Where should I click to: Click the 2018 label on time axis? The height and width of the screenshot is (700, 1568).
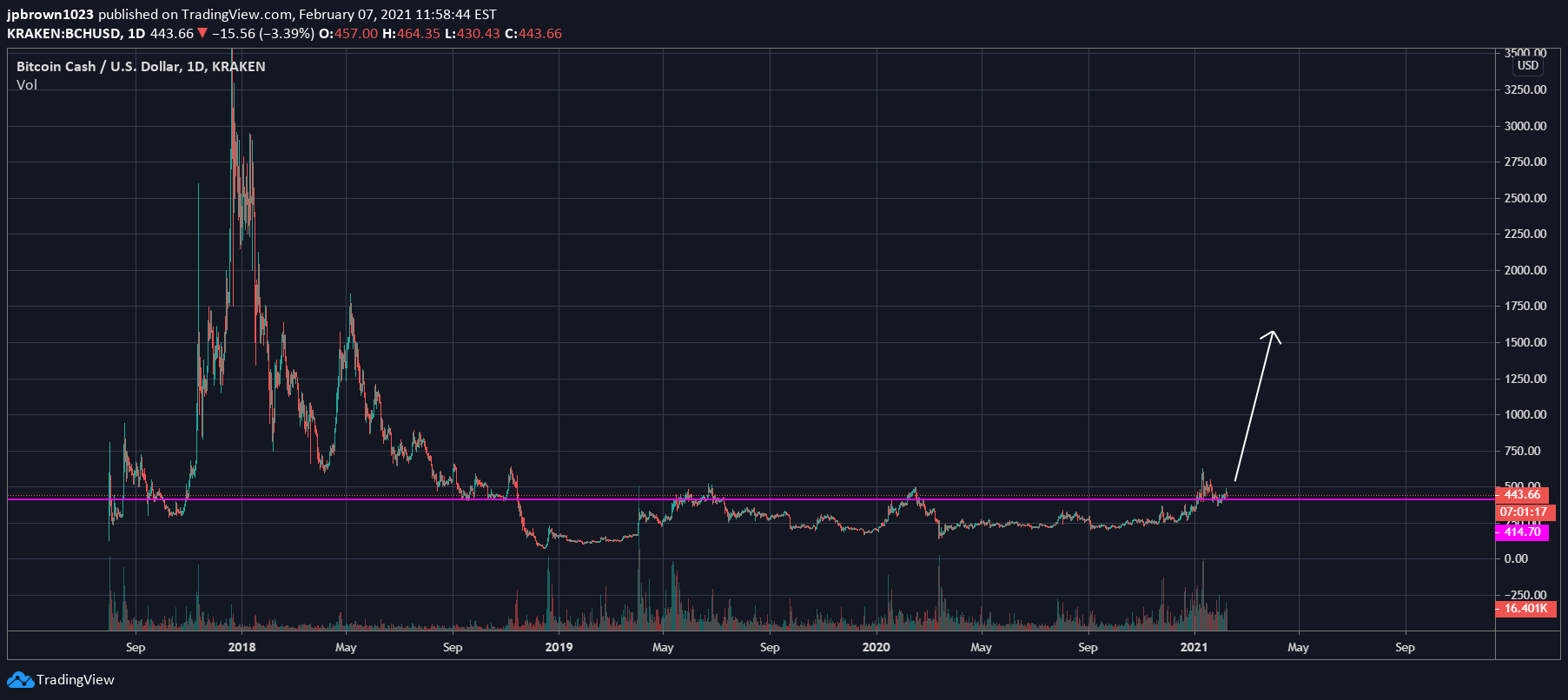pyautogui.click(x=241, y=647)
